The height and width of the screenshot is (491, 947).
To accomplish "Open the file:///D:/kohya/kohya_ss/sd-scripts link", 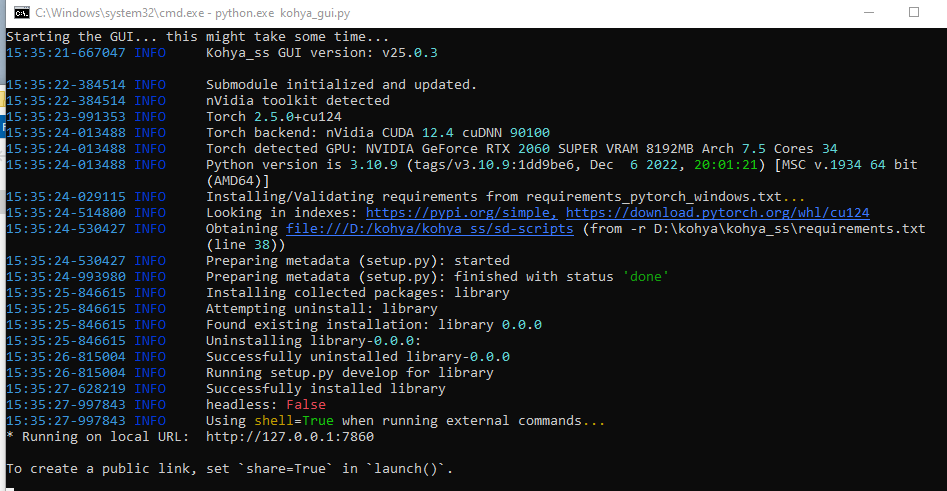I will (x=429, y=229).
